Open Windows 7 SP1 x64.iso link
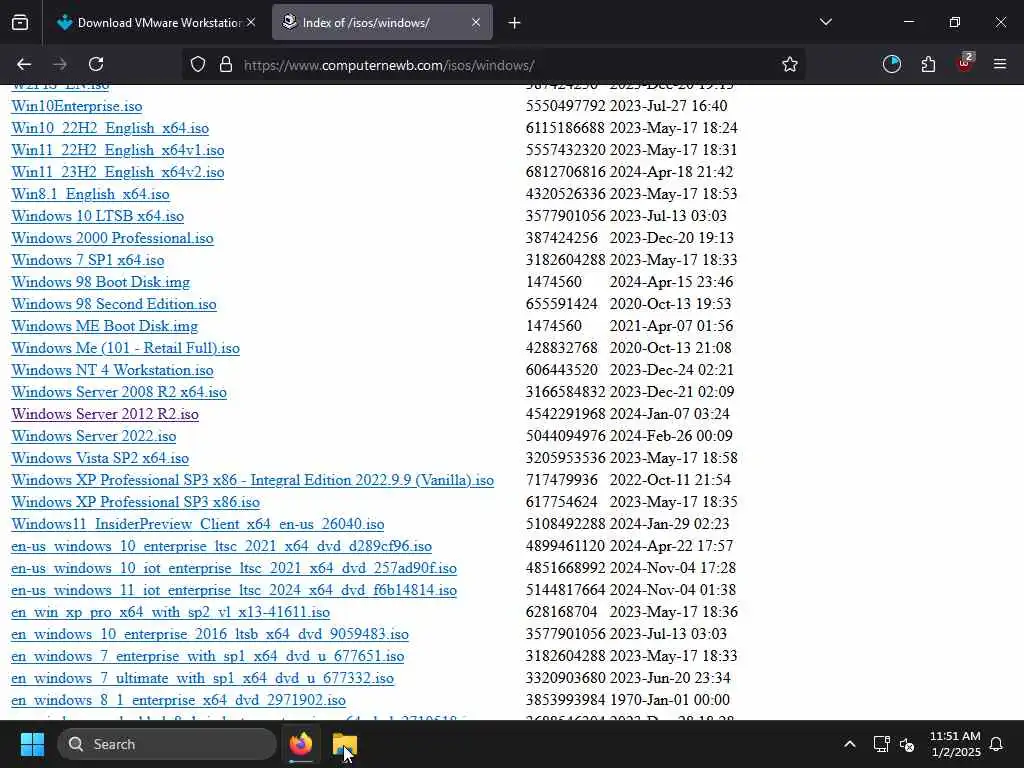The height and width of the screenshot is (768, 1024). 88,260
